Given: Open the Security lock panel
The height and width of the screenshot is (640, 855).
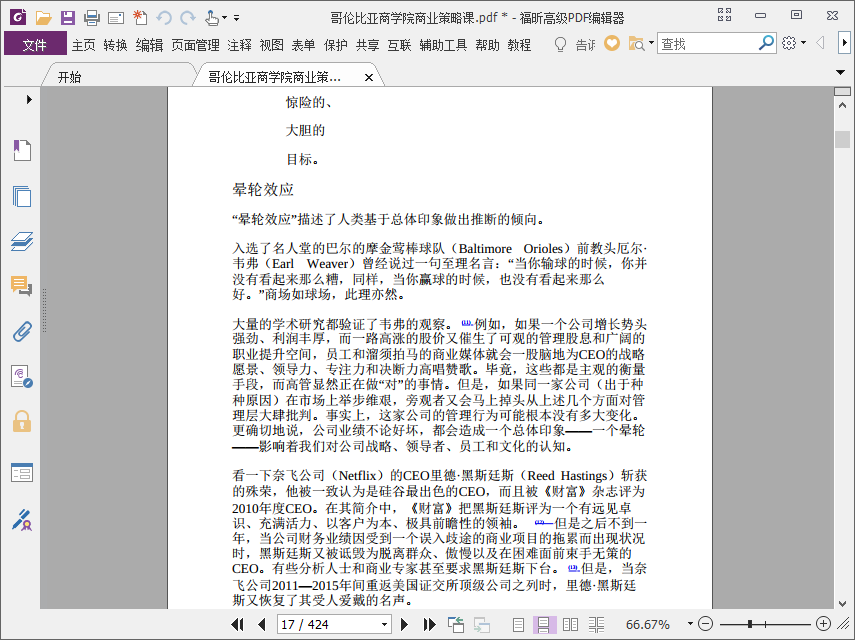Looking at the screenshot, I should point(22,421).
